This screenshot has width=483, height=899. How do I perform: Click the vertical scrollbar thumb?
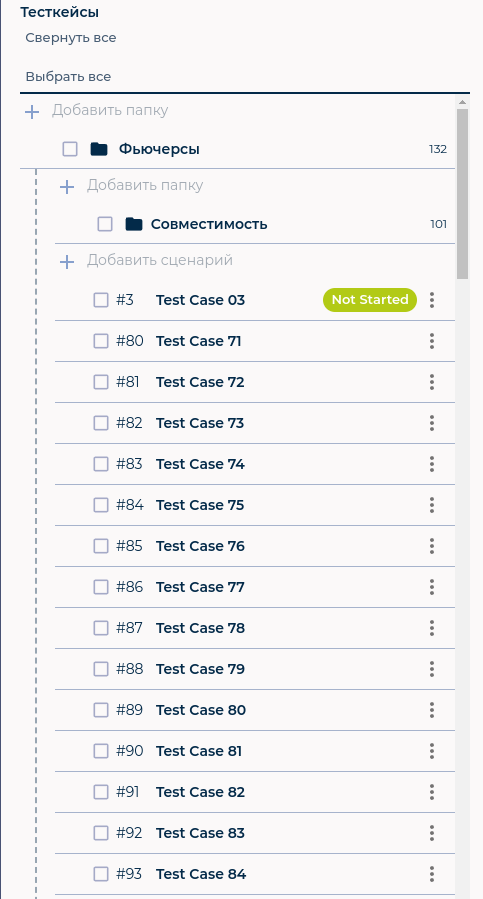462,194
